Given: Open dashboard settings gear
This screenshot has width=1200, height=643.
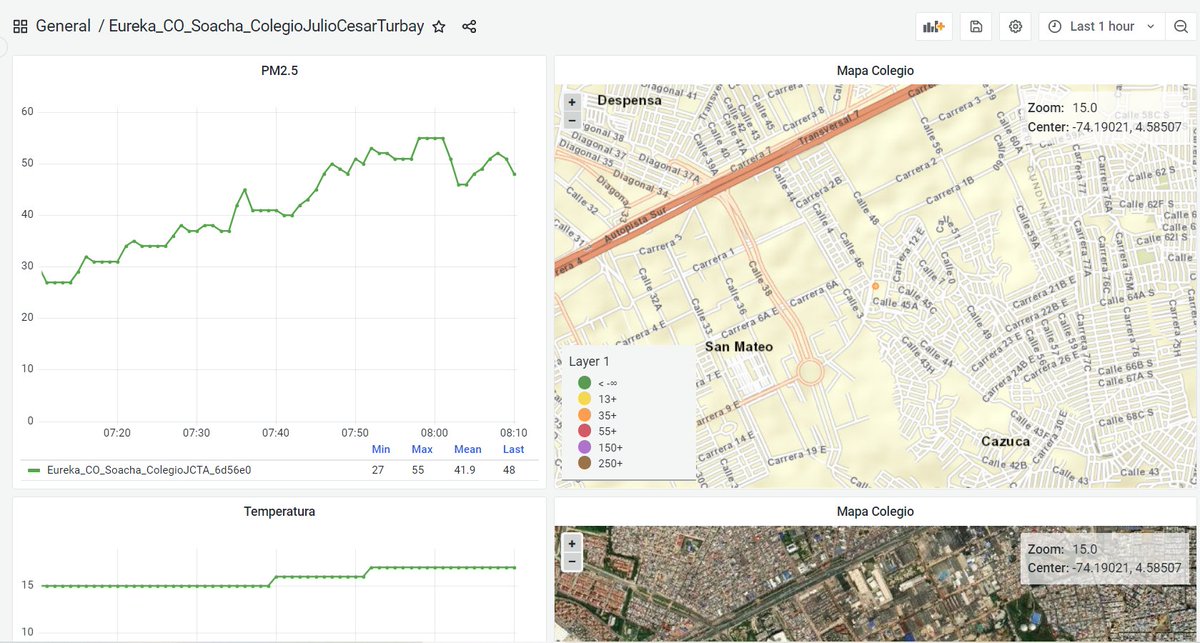Looking at the screenshot, I should coord(1015,27).
